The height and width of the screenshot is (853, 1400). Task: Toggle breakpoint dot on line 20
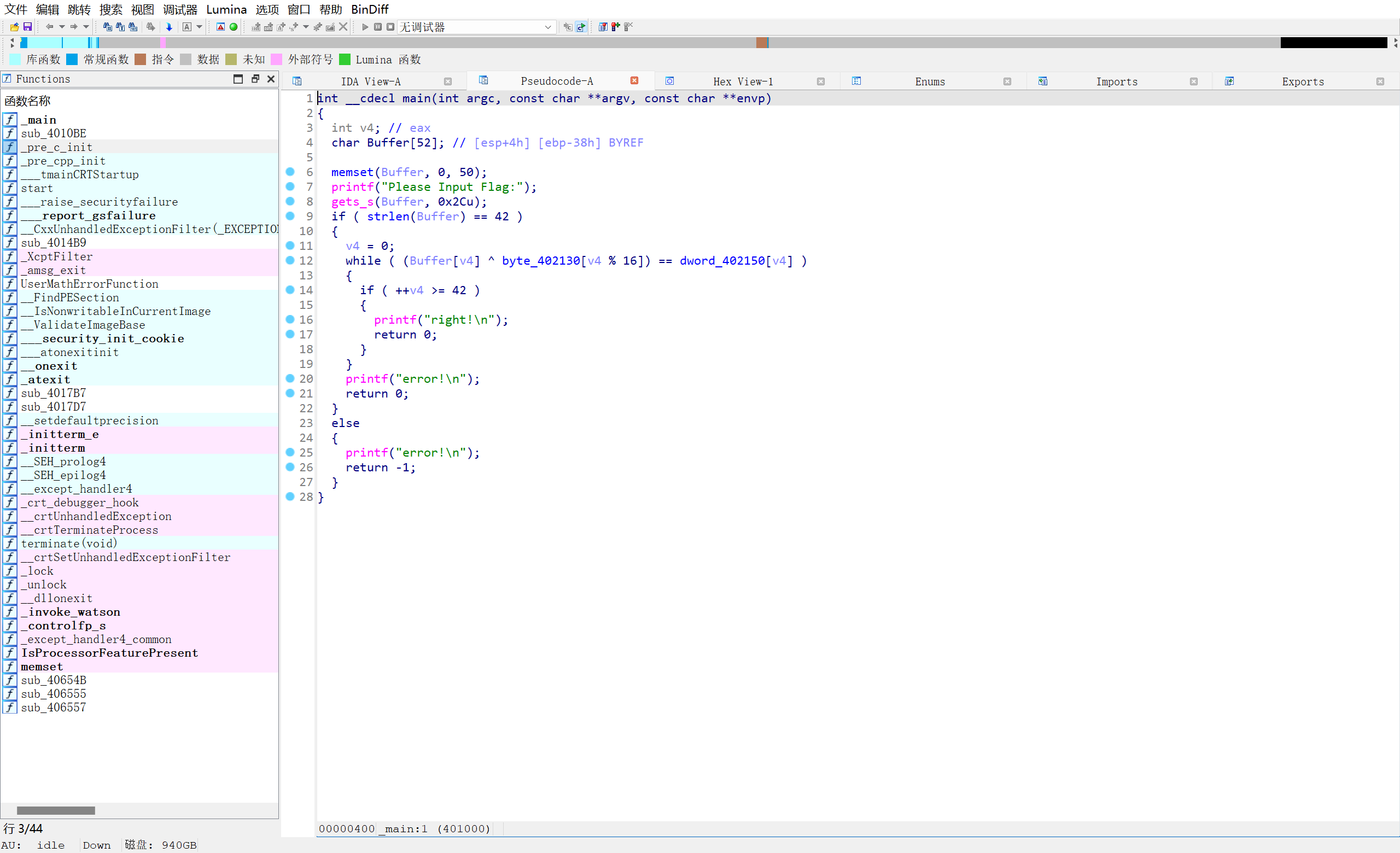290,378
